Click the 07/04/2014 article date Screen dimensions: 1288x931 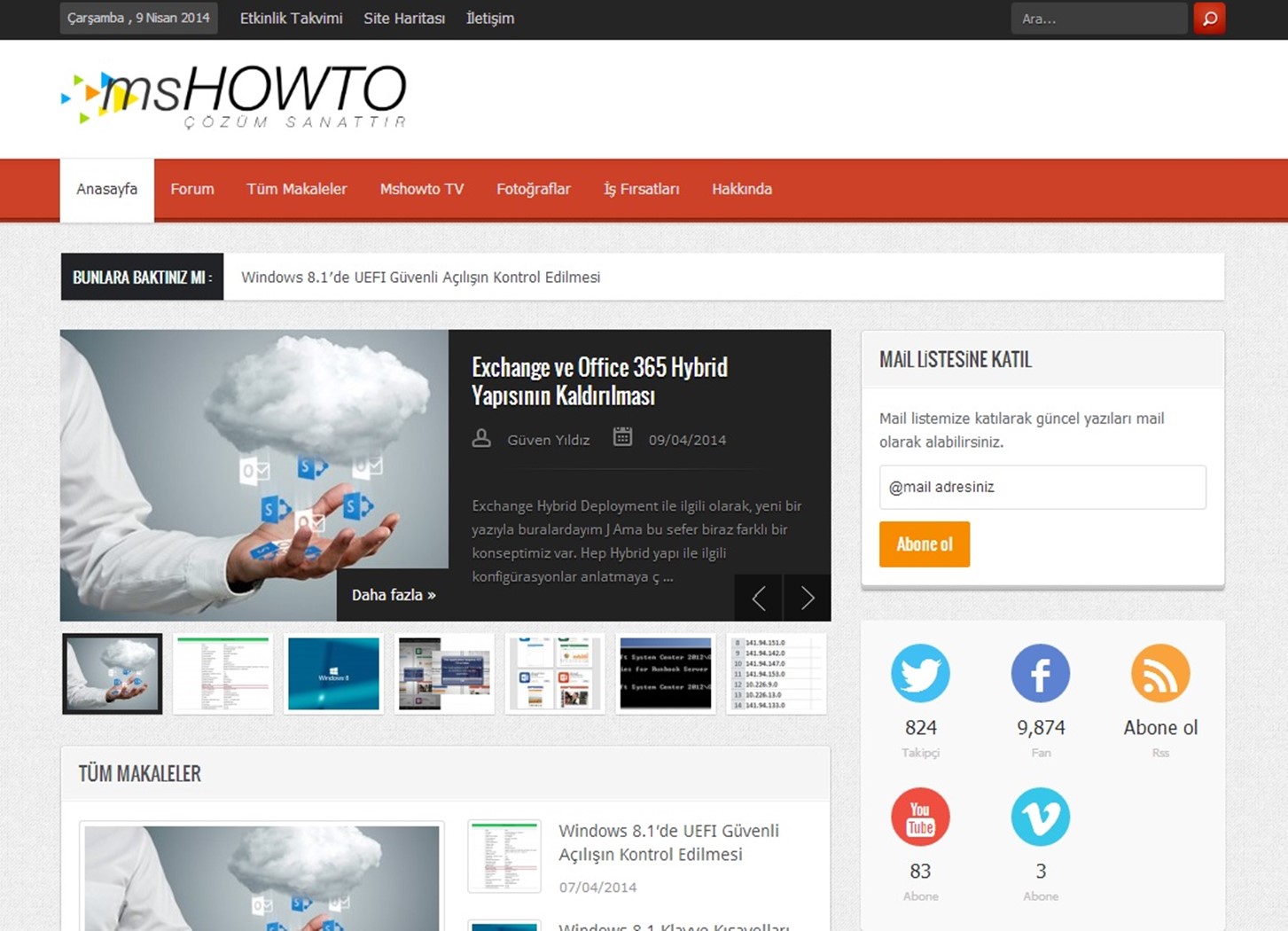[597, 887]
